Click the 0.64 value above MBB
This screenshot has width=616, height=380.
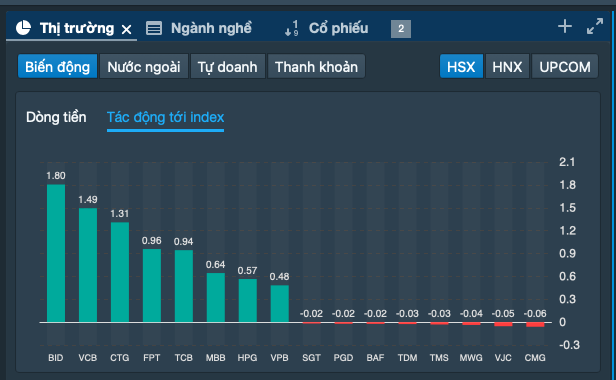click(216, 265)
